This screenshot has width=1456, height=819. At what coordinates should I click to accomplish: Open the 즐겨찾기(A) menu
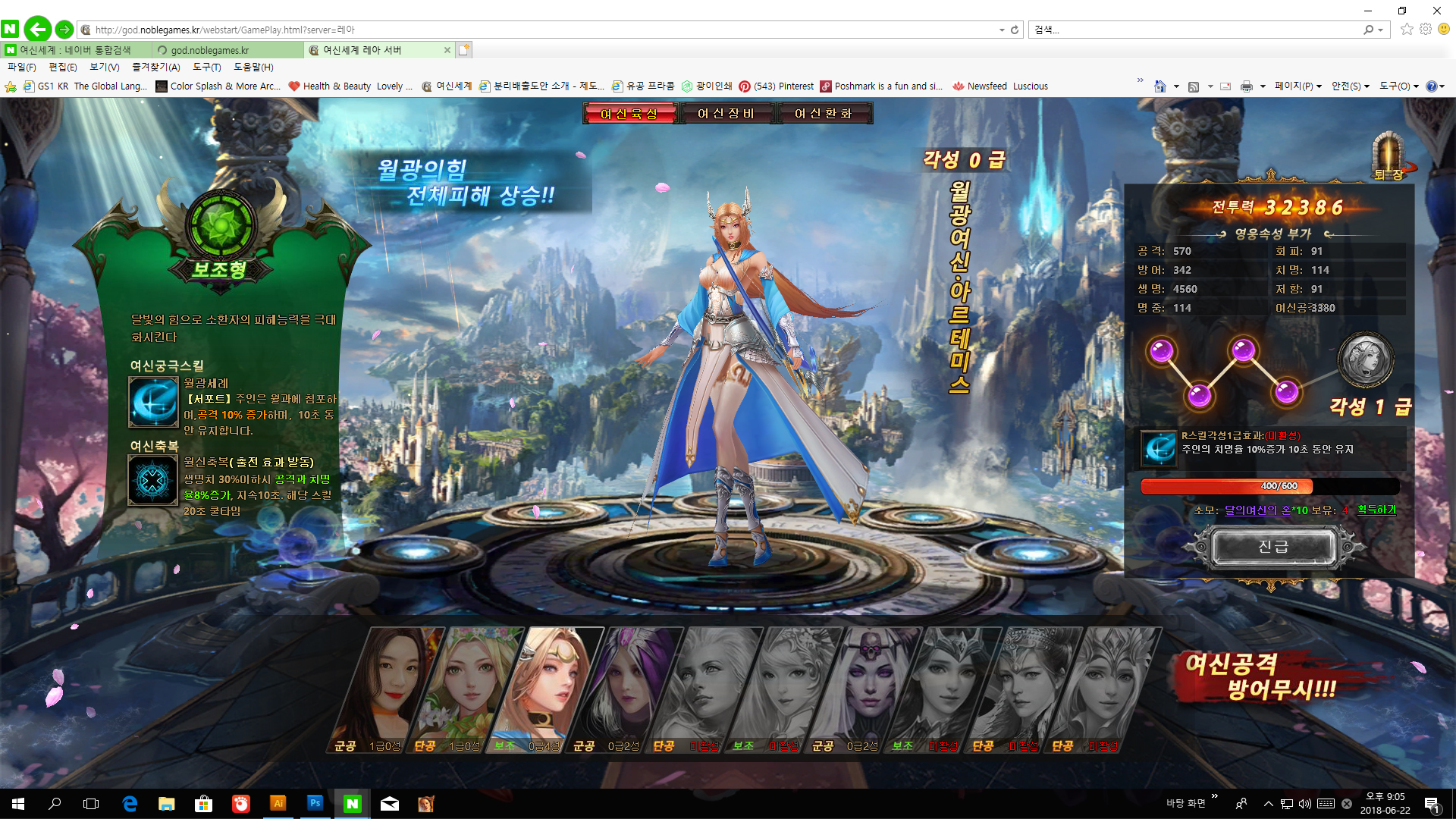click(x=155, y=67)
